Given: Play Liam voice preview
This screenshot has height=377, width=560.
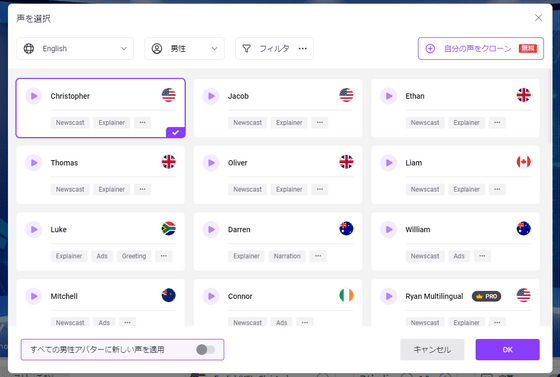Looking at the screenshot, I should point(389,163).
